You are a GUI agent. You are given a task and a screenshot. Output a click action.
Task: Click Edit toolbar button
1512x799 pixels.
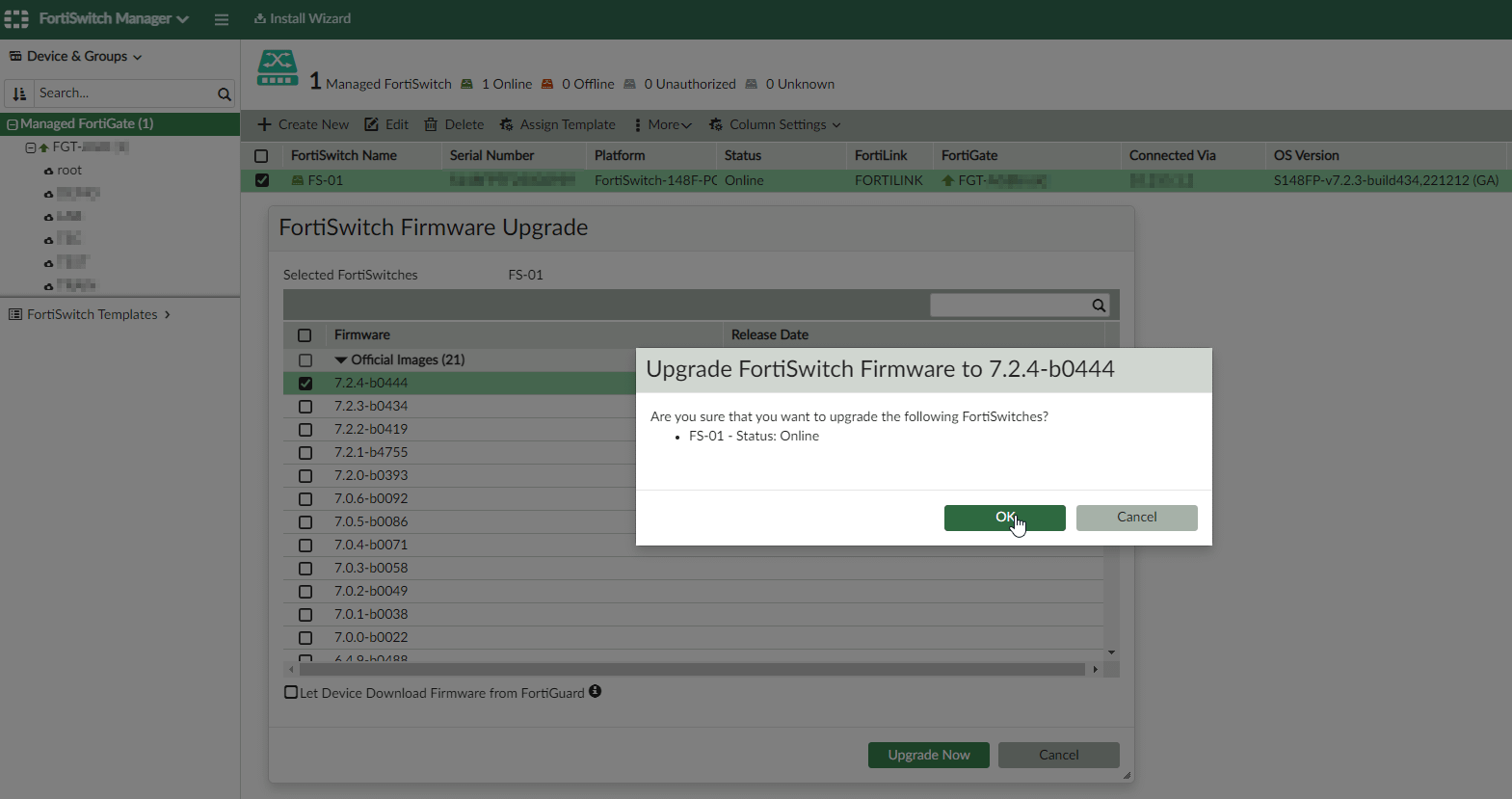386,124
